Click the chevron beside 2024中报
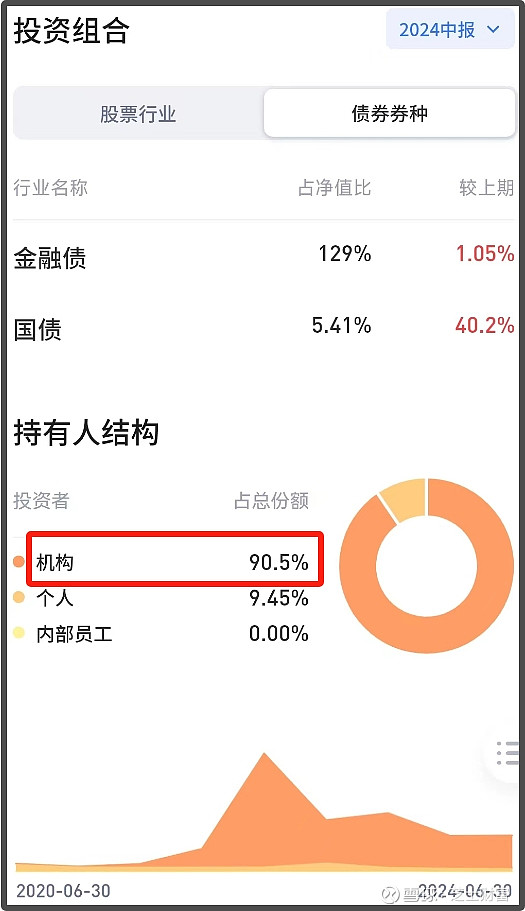 [493, 30]
